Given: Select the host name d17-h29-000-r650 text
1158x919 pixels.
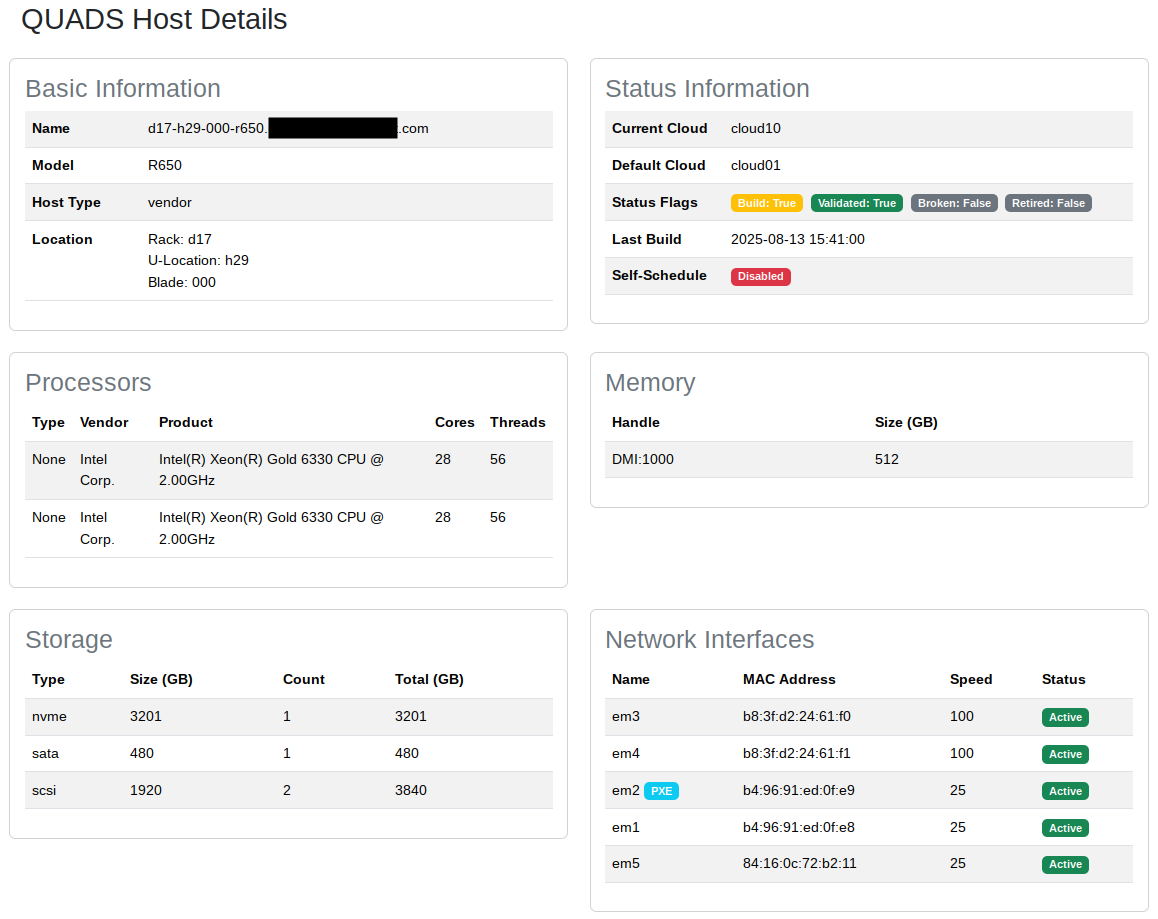Looking at the screenshot, I should coord(207,129).
